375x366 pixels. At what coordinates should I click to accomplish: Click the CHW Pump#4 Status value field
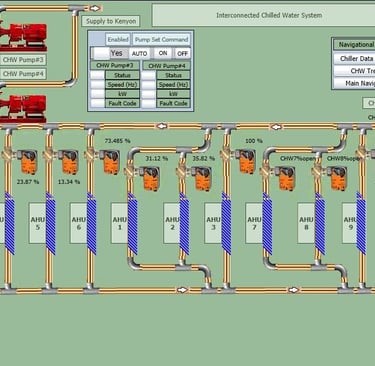point(148,75)
